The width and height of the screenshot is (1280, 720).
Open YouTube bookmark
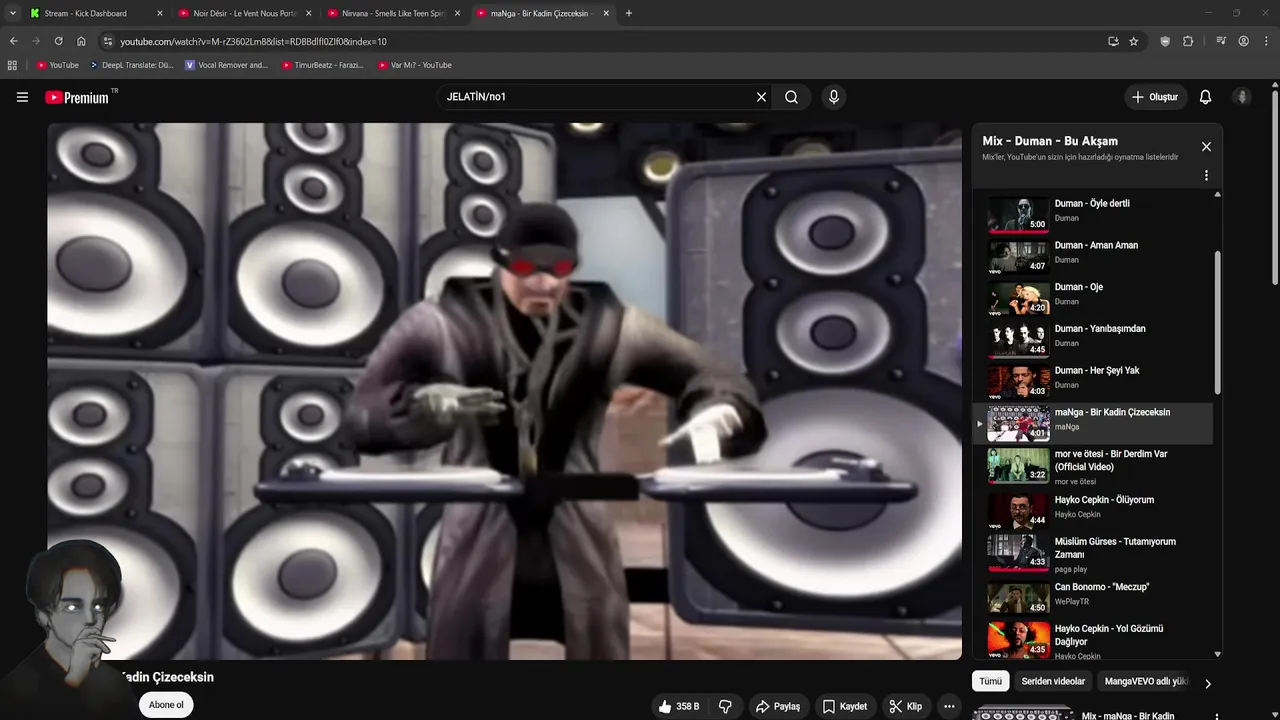57,65
